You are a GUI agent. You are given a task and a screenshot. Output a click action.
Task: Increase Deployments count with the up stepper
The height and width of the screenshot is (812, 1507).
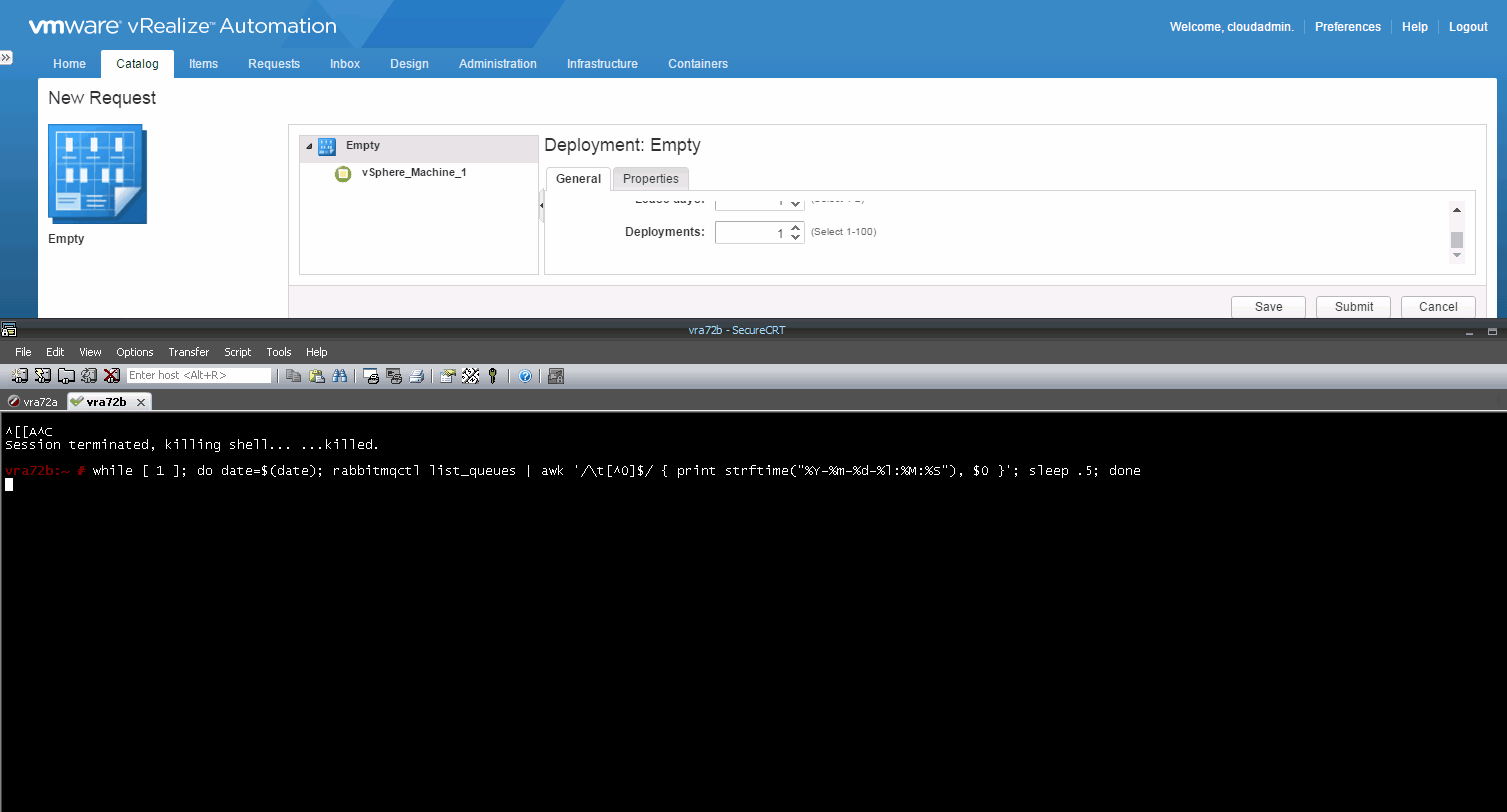(793, 227)
